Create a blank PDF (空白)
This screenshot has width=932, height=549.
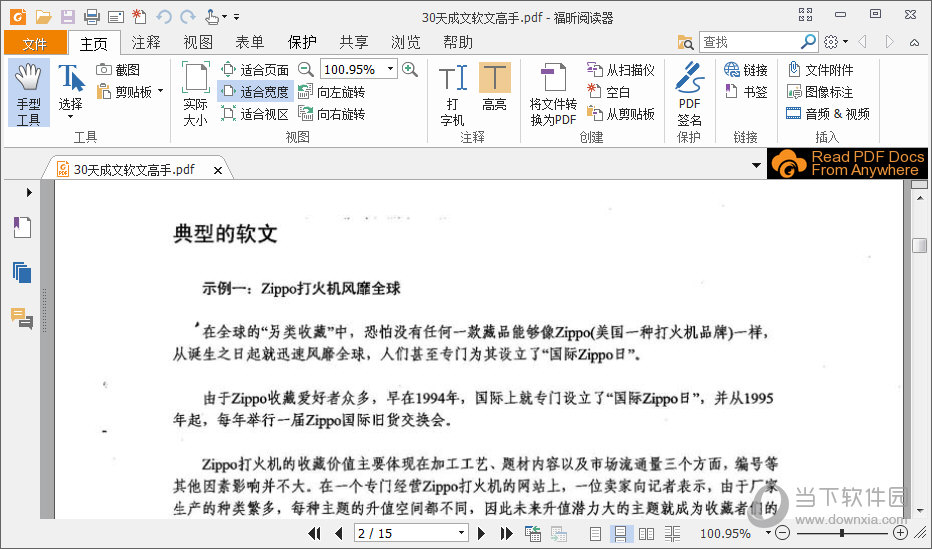pos(608,92)
